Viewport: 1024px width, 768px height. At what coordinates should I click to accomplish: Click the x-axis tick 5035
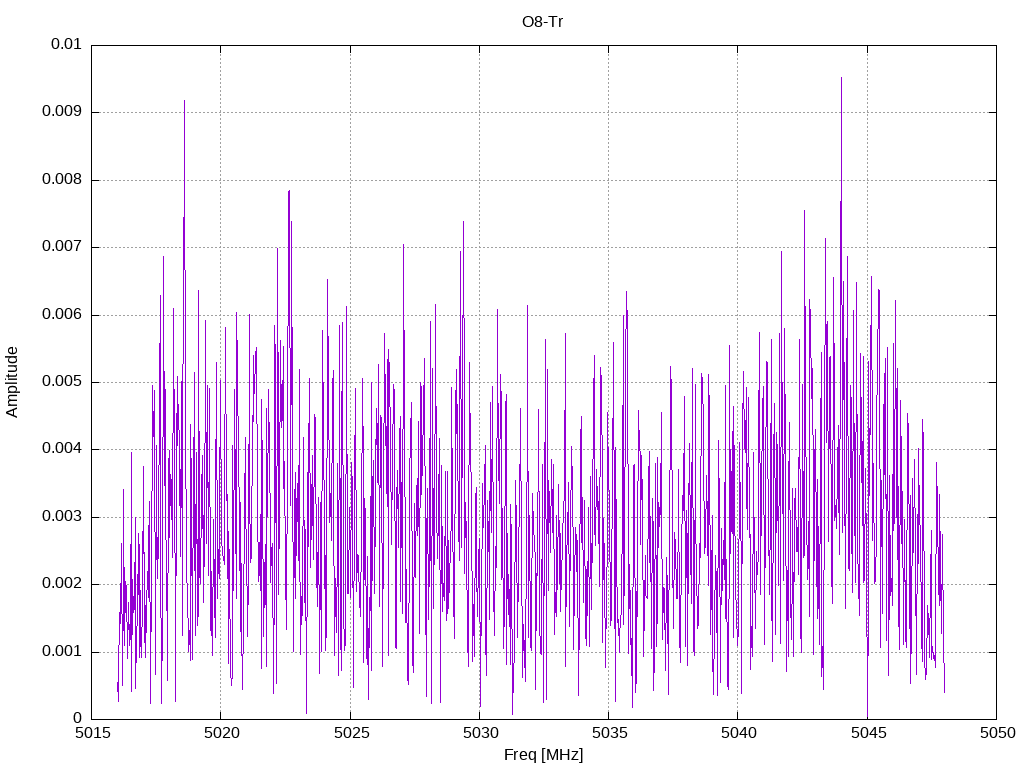pyautogui.click(x=610, y=733)
